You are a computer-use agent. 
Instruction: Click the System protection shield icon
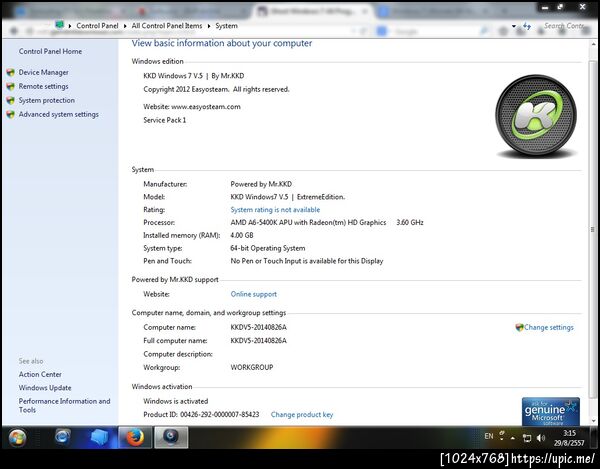11,100
